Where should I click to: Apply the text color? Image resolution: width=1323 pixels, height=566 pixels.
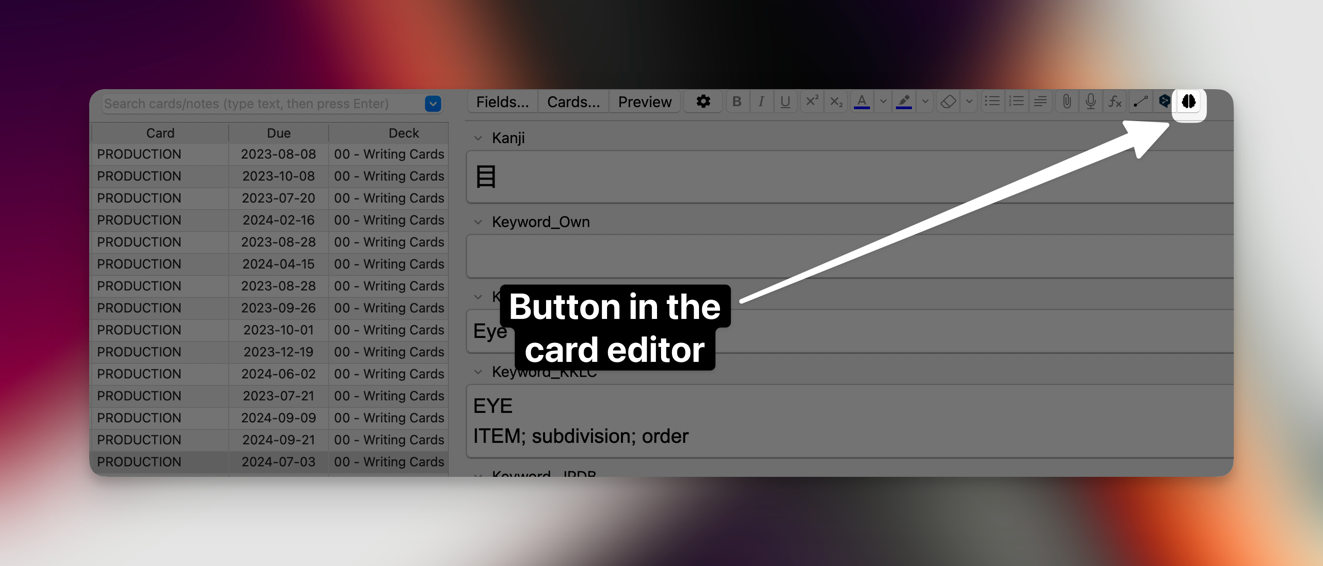[862, 102]
